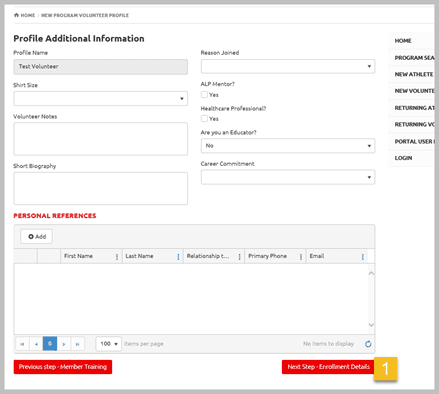
Task: Click the Profile Name field
Action: click(101, 67)
